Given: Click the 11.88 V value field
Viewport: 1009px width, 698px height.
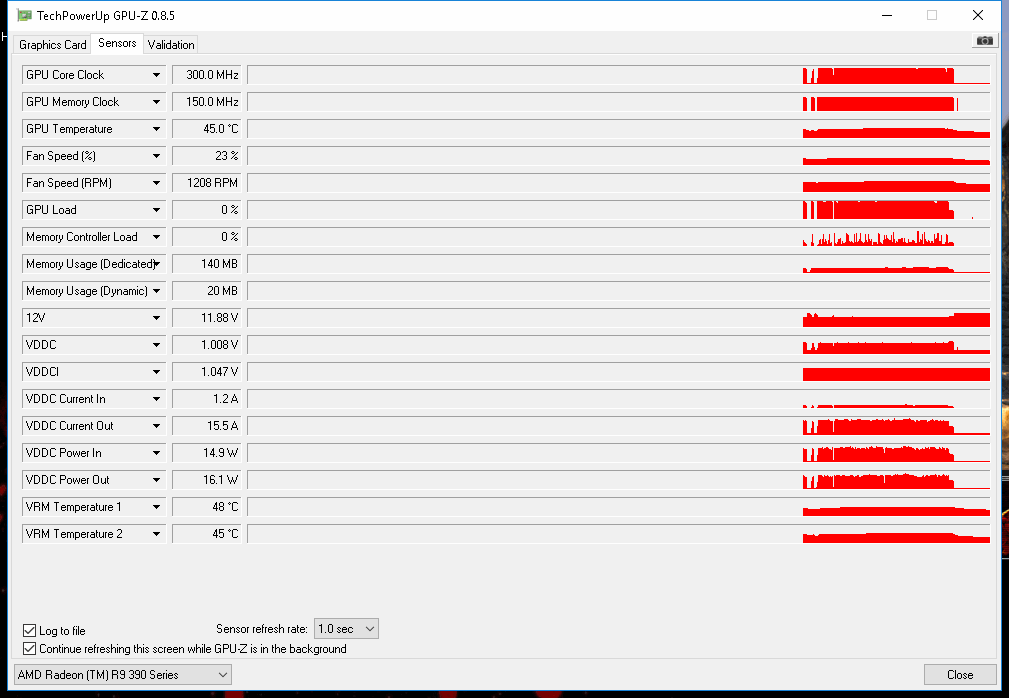Looking at the screenshot, I should pyautogui.click(x=207, y=318).
